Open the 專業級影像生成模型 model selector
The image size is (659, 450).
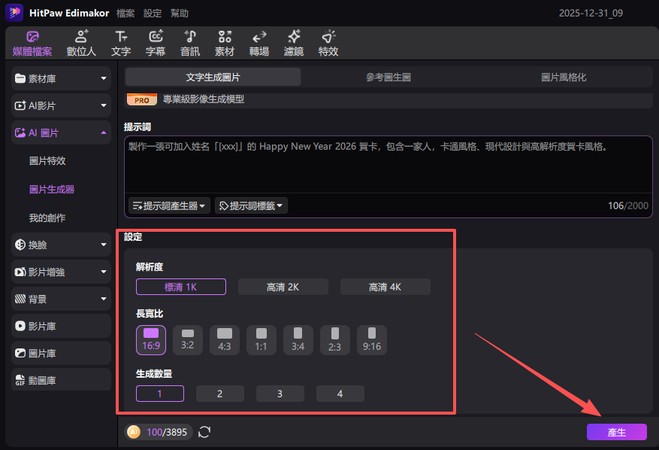tap(389, 100)
